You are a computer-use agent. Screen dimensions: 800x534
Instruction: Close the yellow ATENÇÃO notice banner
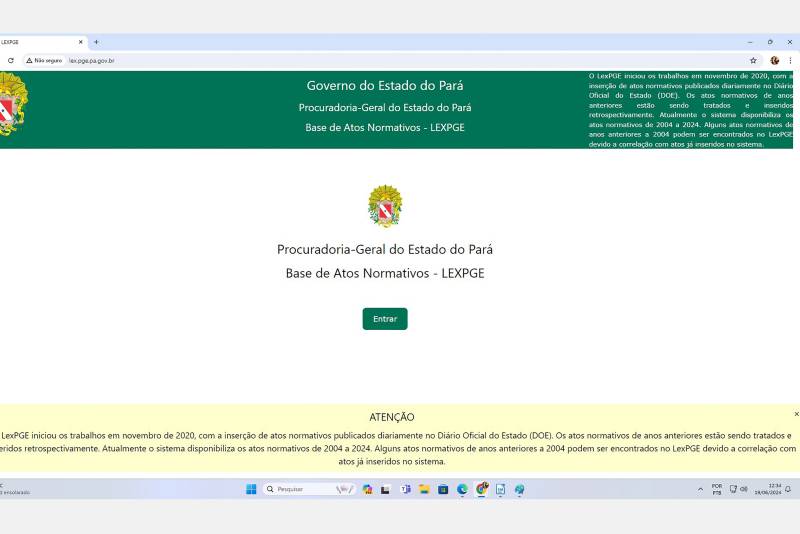click(x=796, y=413)
